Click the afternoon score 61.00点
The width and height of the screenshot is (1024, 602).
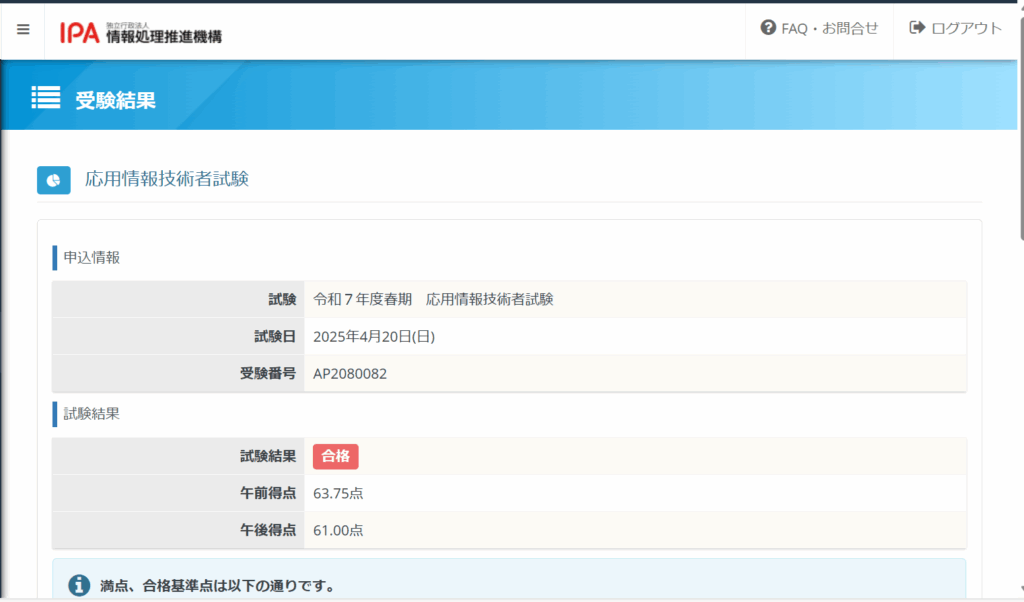point(337,530)
